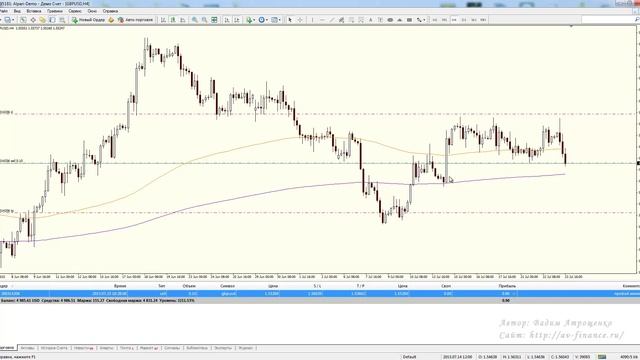Expand the arrows objects dropdown
The width and height of the screenshot is (640, 360).
(x=424, y=20)
